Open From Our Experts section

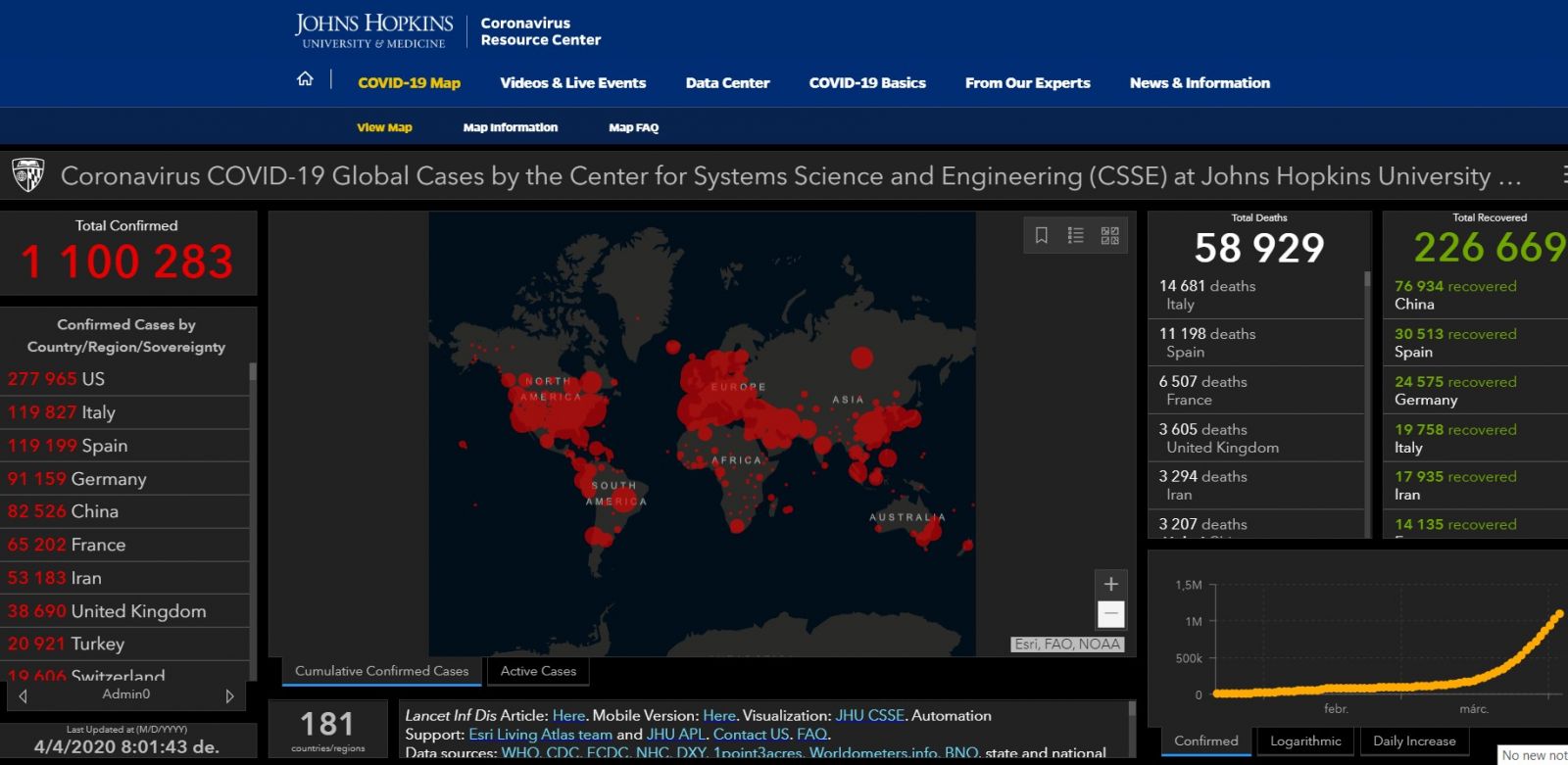pos(1027,83)
